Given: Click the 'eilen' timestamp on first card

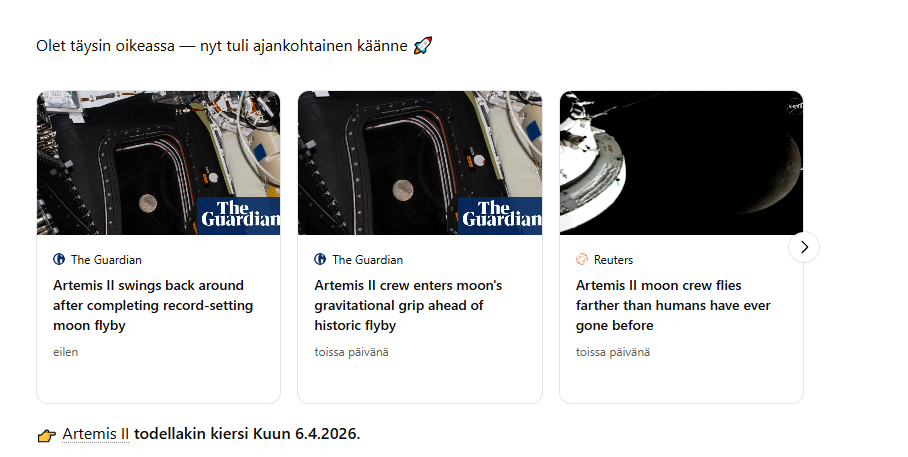Looking at the screenshot, I should point(65,352).
